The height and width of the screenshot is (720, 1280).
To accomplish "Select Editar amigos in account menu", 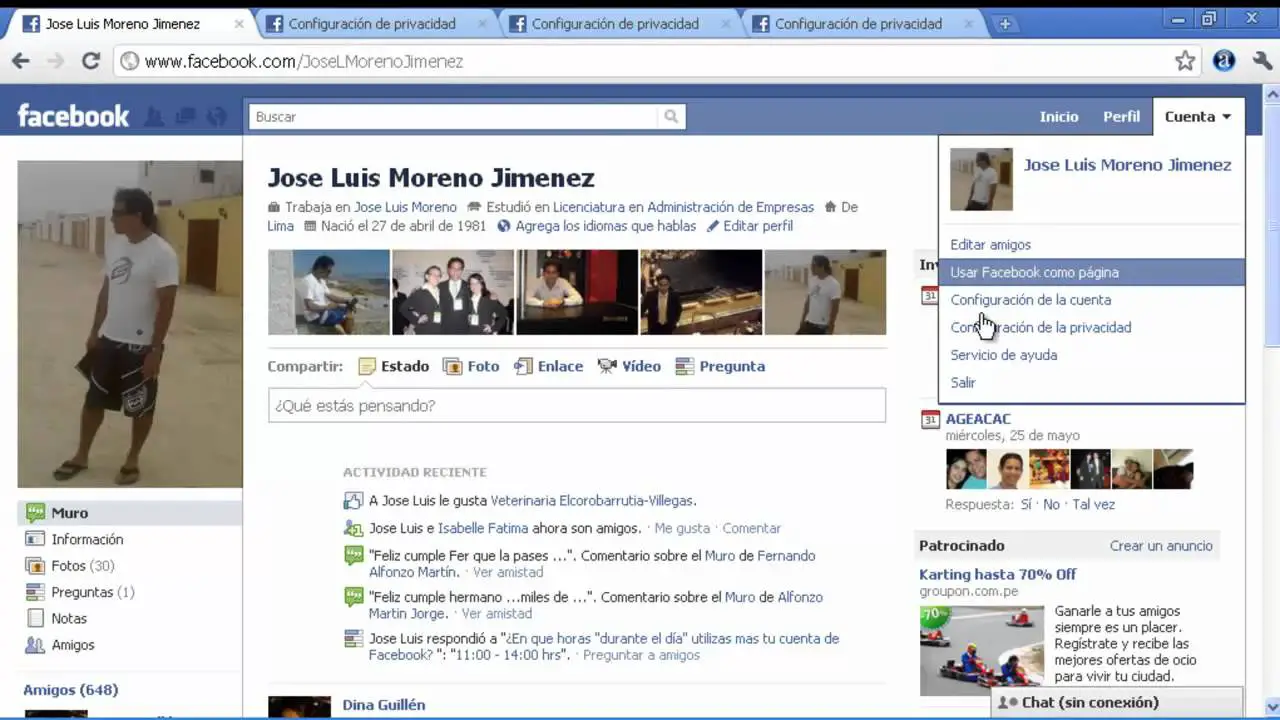I will 990,244.
